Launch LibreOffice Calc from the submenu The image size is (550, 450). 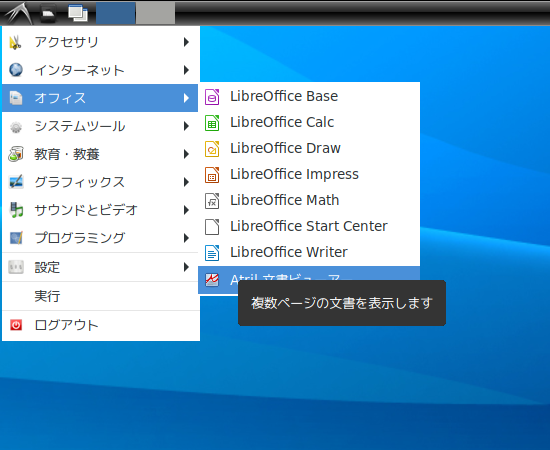(309, 123)
